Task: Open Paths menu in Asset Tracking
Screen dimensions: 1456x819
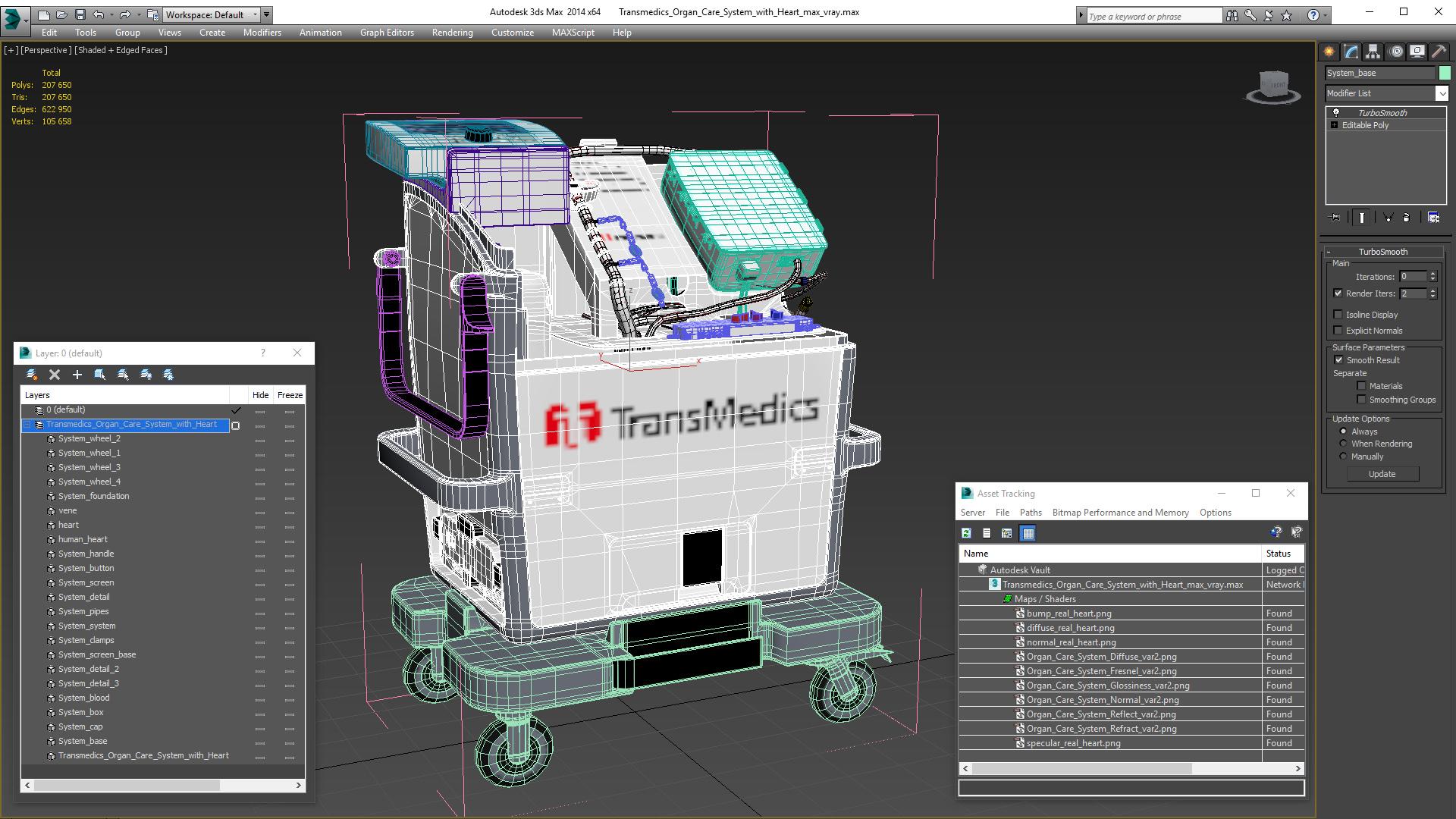Action: 1031,513
